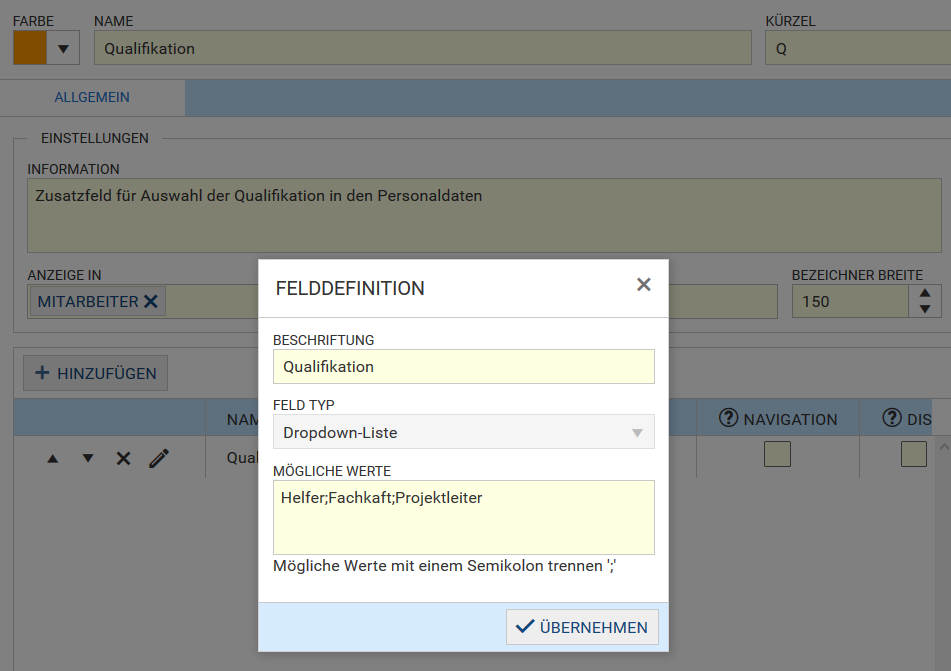Decrease the Bezeichner Breite value
Image resolution: width=951 pixels, height=671 pixels.
click(925, 309)
